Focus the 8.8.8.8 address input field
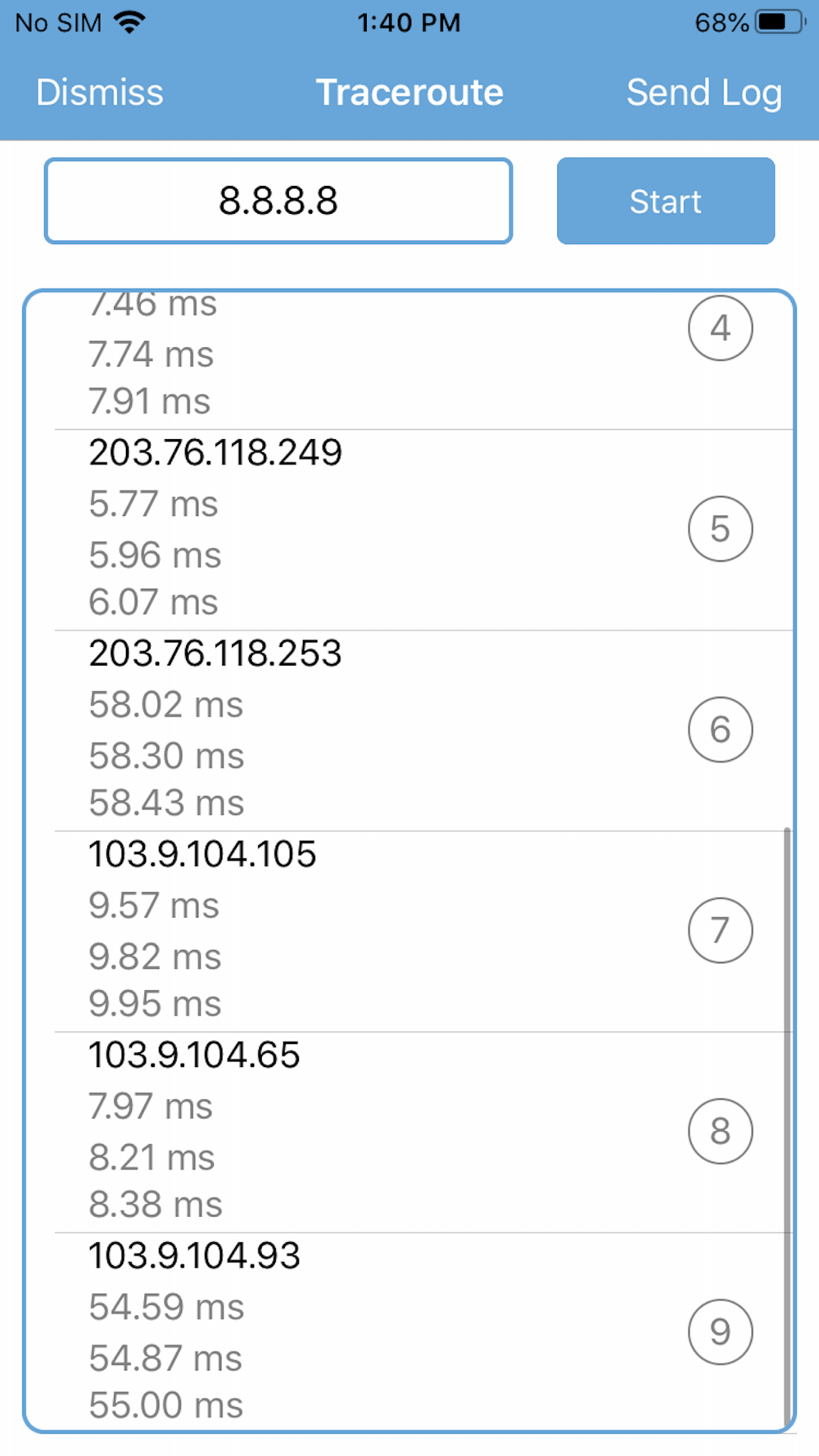This screenshot has height=1456, width=819. (x=278, y=201)
